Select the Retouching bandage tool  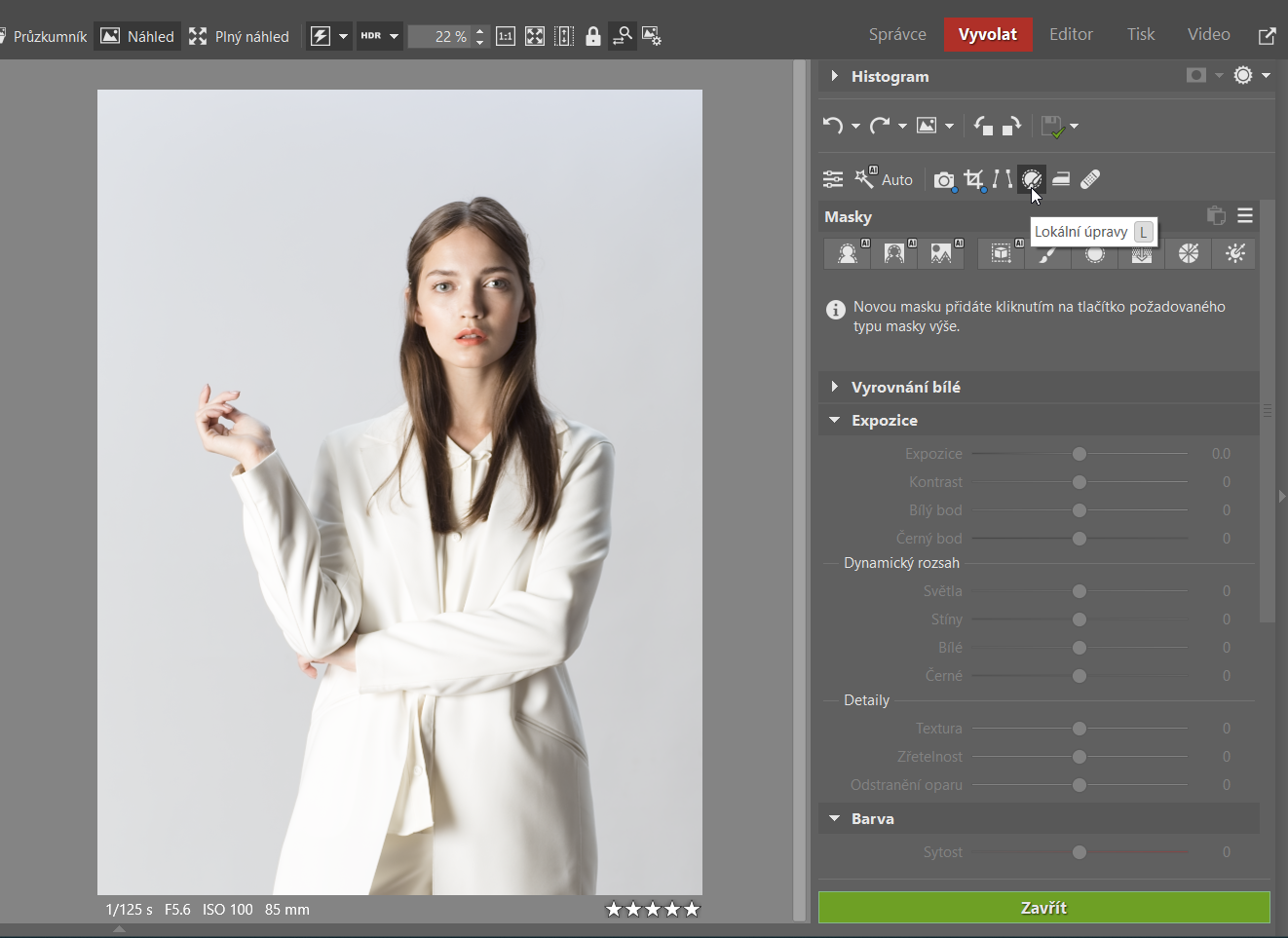point(1090,179)
